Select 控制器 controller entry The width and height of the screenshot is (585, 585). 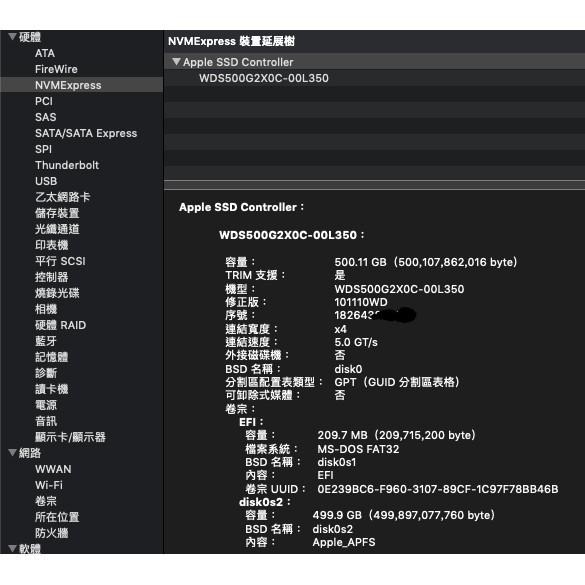pyautogui.click(x=51, y=277)
